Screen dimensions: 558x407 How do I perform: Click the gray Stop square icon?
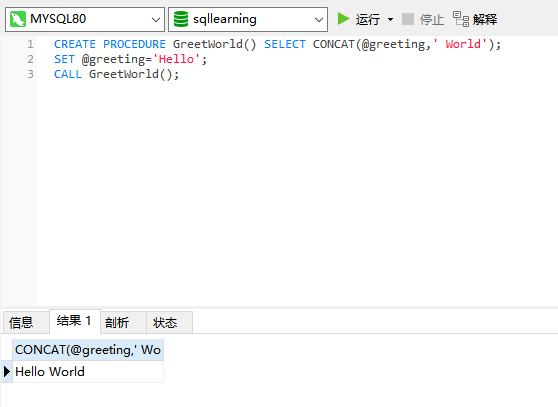[408, 19]
